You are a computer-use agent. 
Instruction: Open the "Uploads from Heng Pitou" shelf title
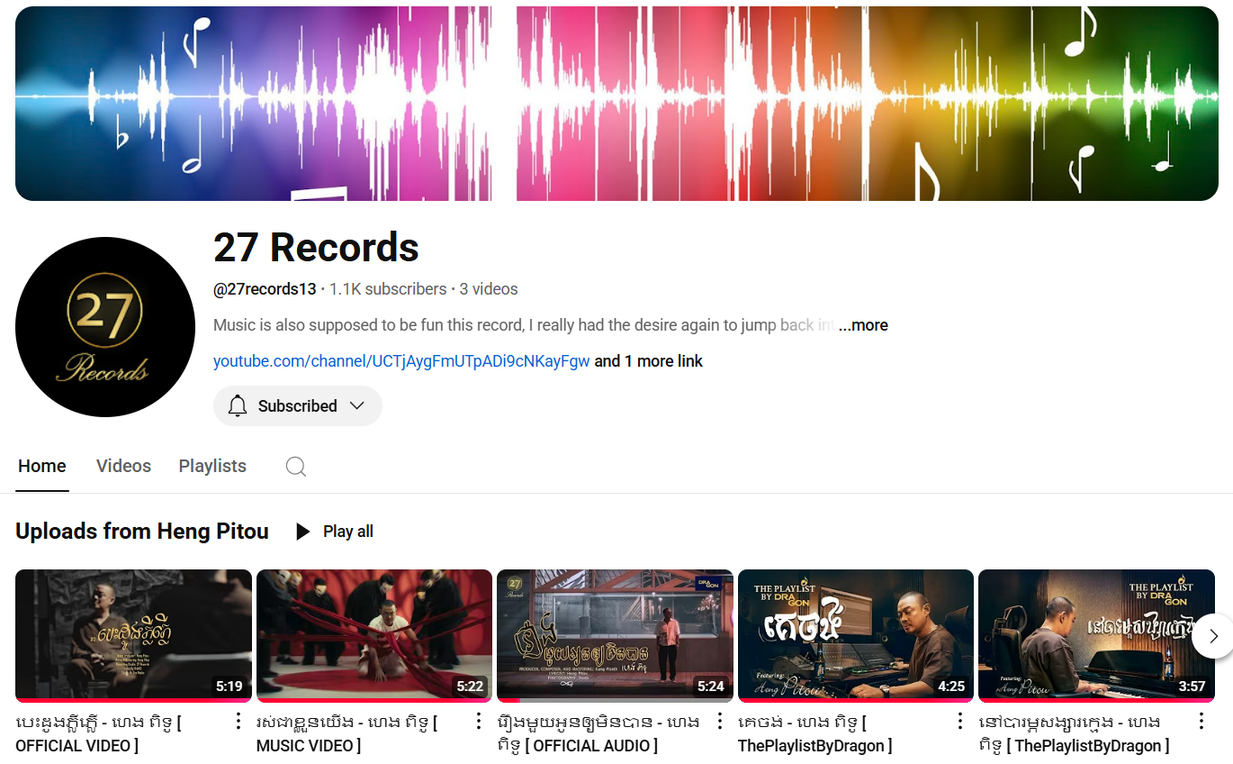pos(142,531)
